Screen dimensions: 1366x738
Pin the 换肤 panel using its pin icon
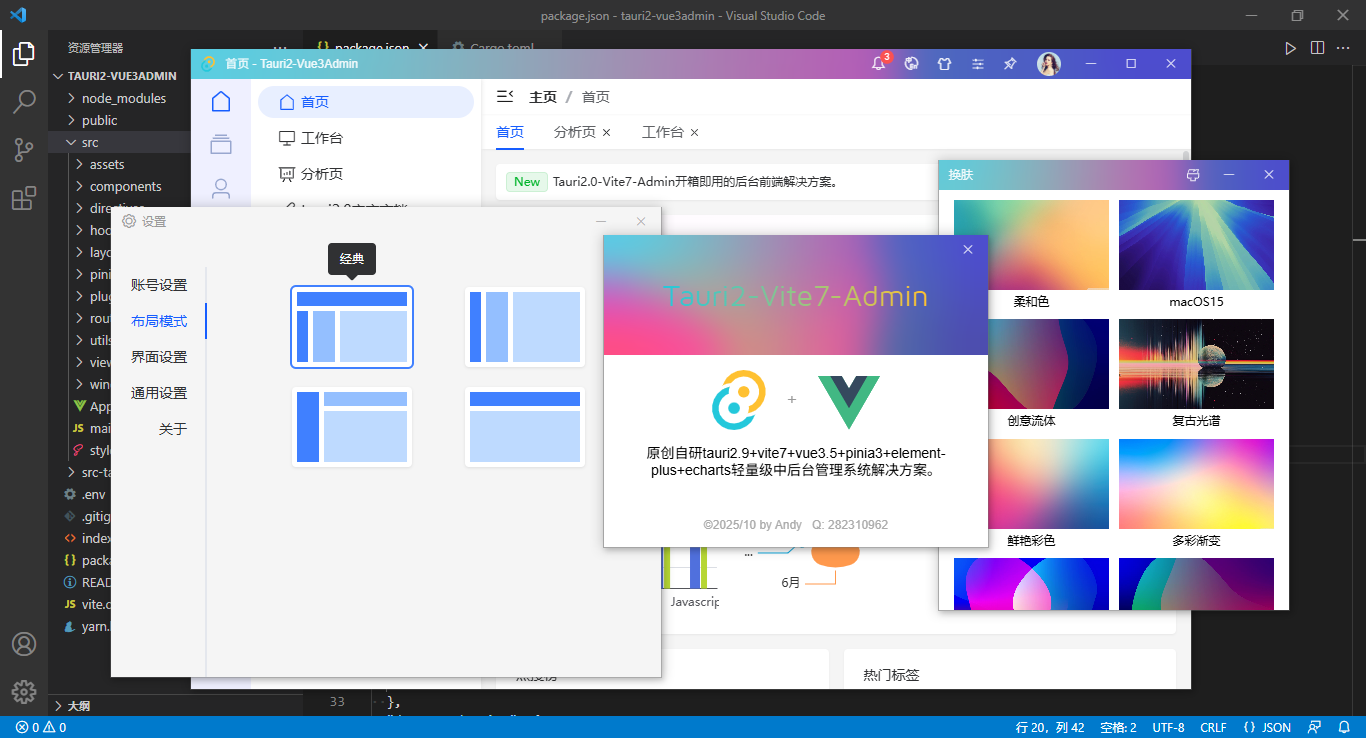[1193, 174]
